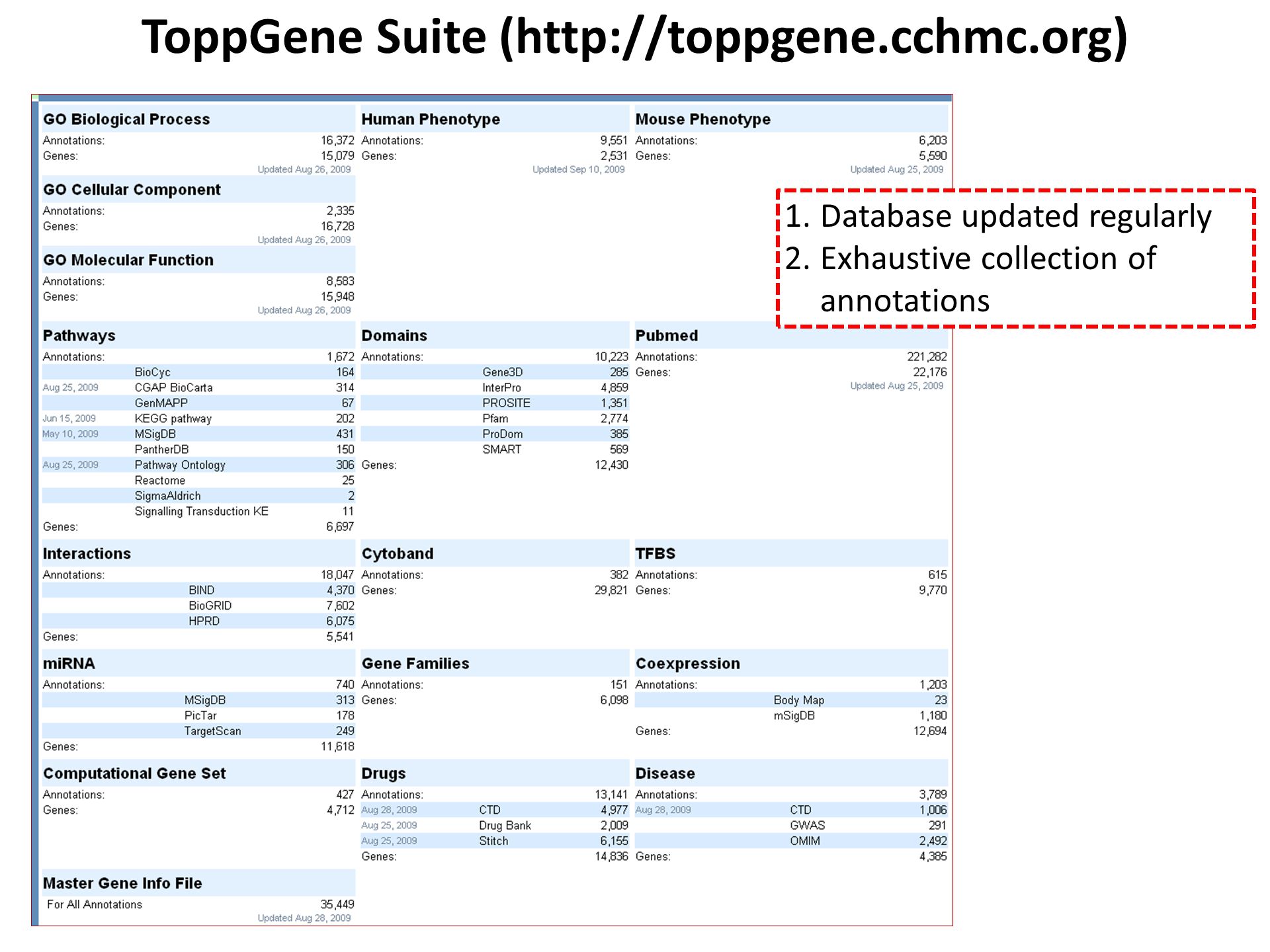The height and width of the screenshot is (952, 1270).
Task: Select MSigDB under Pathways
Action: coord(198,434)
